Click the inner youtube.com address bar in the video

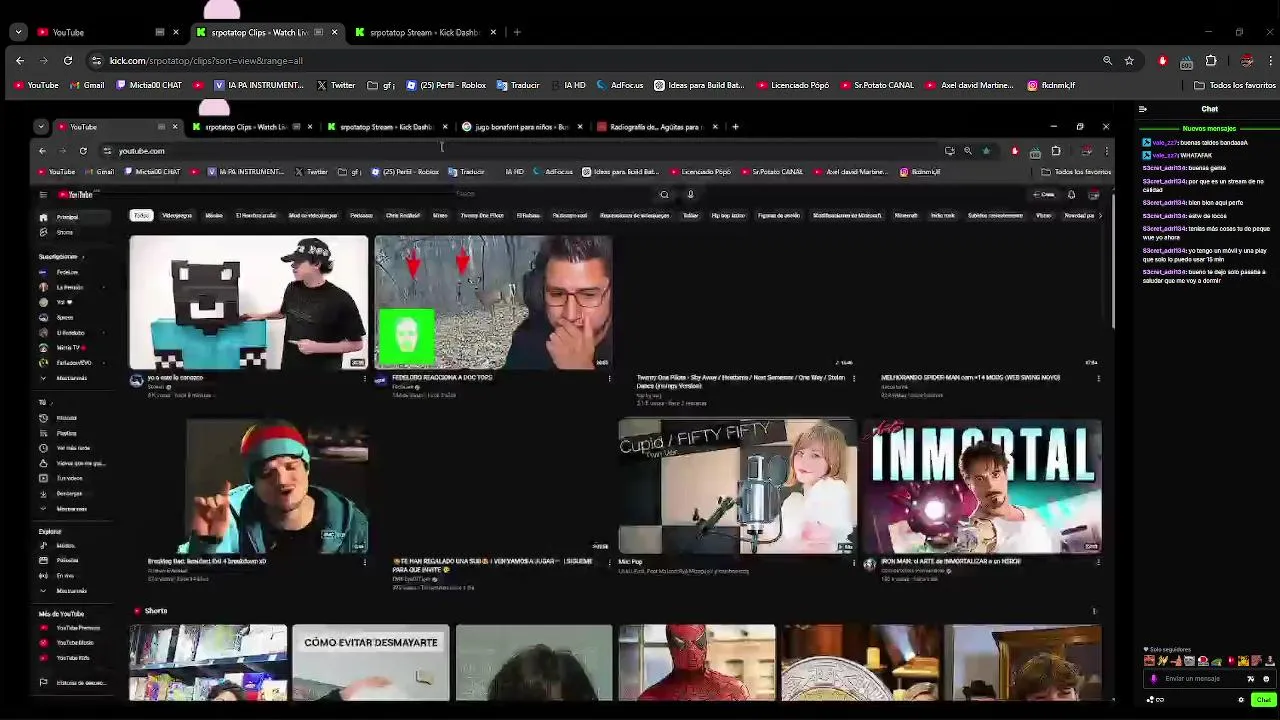(x=520, y=151)
